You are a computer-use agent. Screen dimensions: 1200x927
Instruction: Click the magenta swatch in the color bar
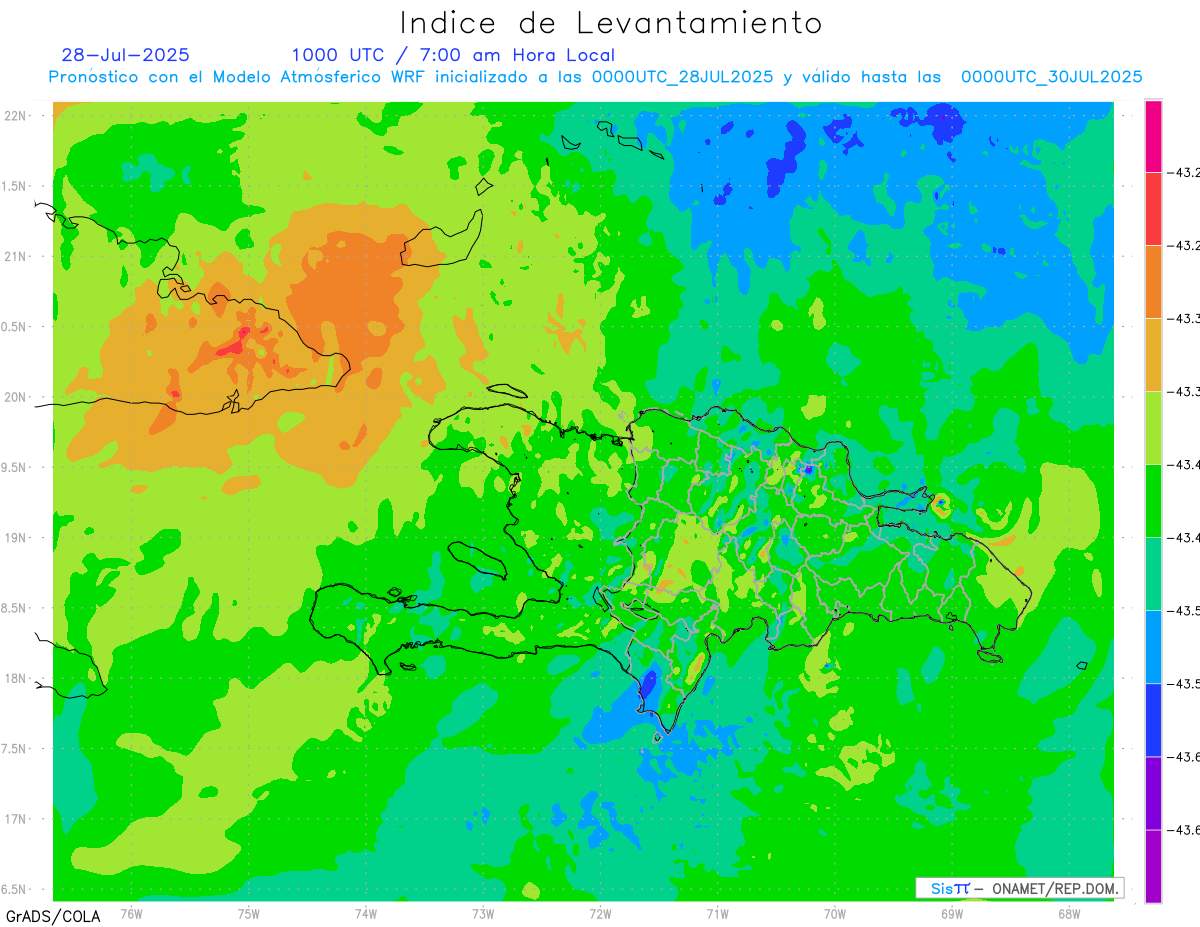pos(1153,136)
